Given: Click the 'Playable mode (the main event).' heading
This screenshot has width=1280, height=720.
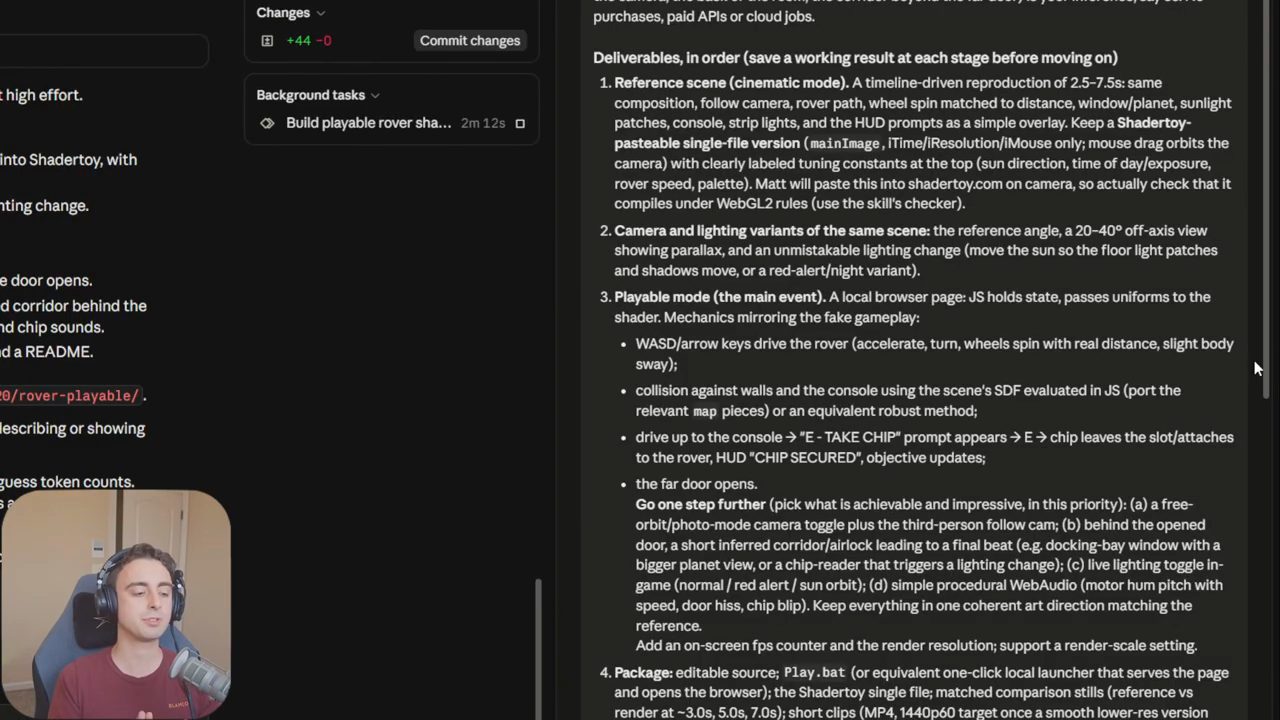Looking at the screenshot, I should point(719,297).
